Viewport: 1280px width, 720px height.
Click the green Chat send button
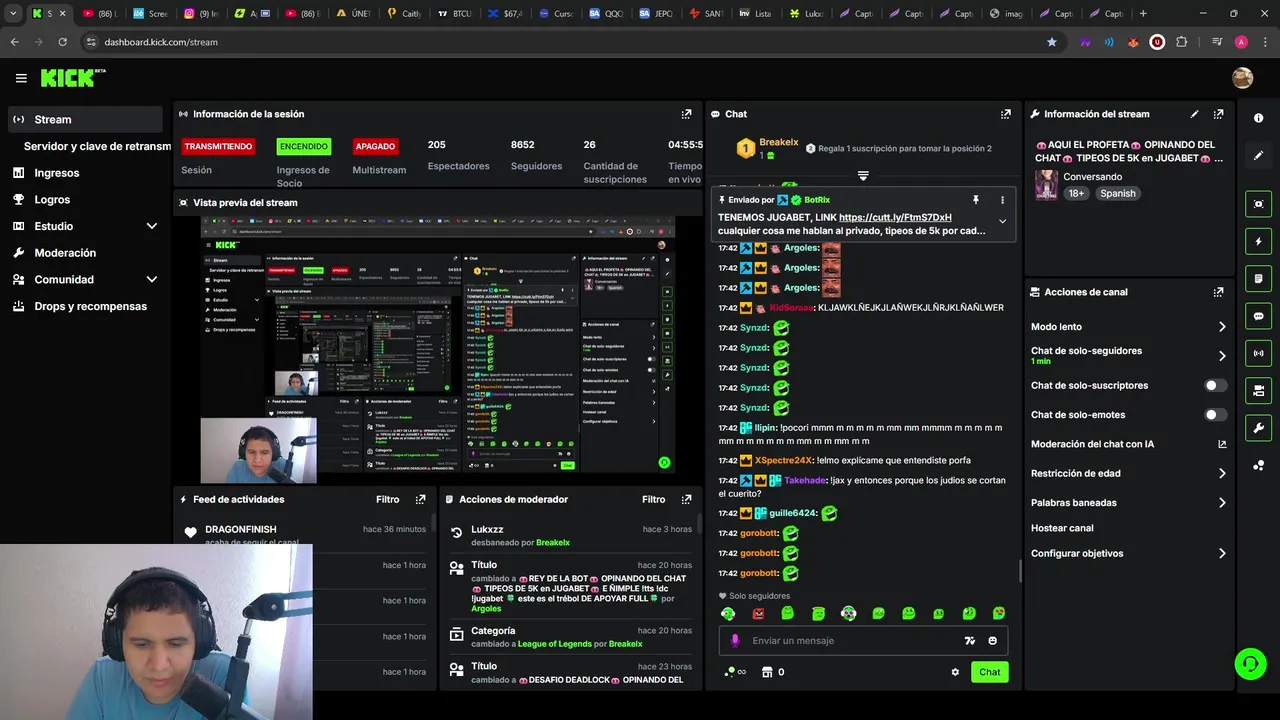coord(989,672)
